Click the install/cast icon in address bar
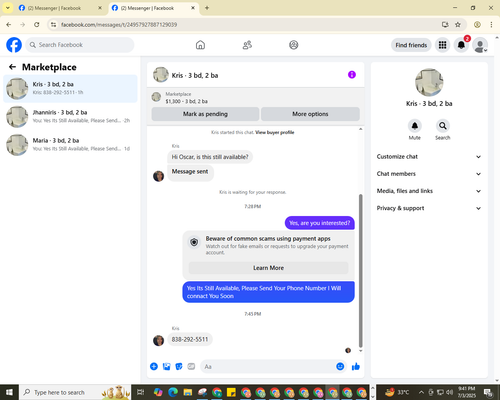Image resolution: width=500 pixels, height=400 pixels. tap(445, 25)
